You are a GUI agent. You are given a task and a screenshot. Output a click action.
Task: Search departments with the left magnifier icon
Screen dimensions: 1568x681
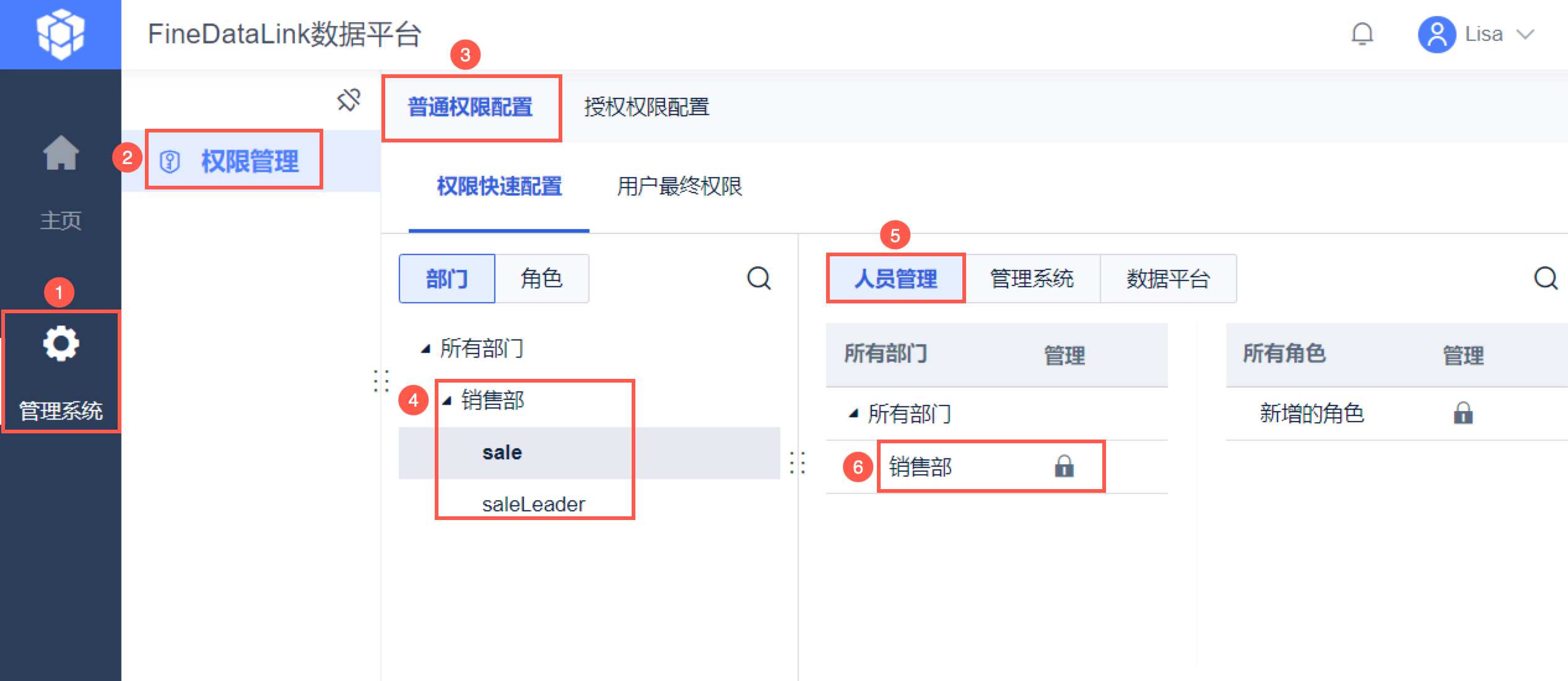coord(759,279)
